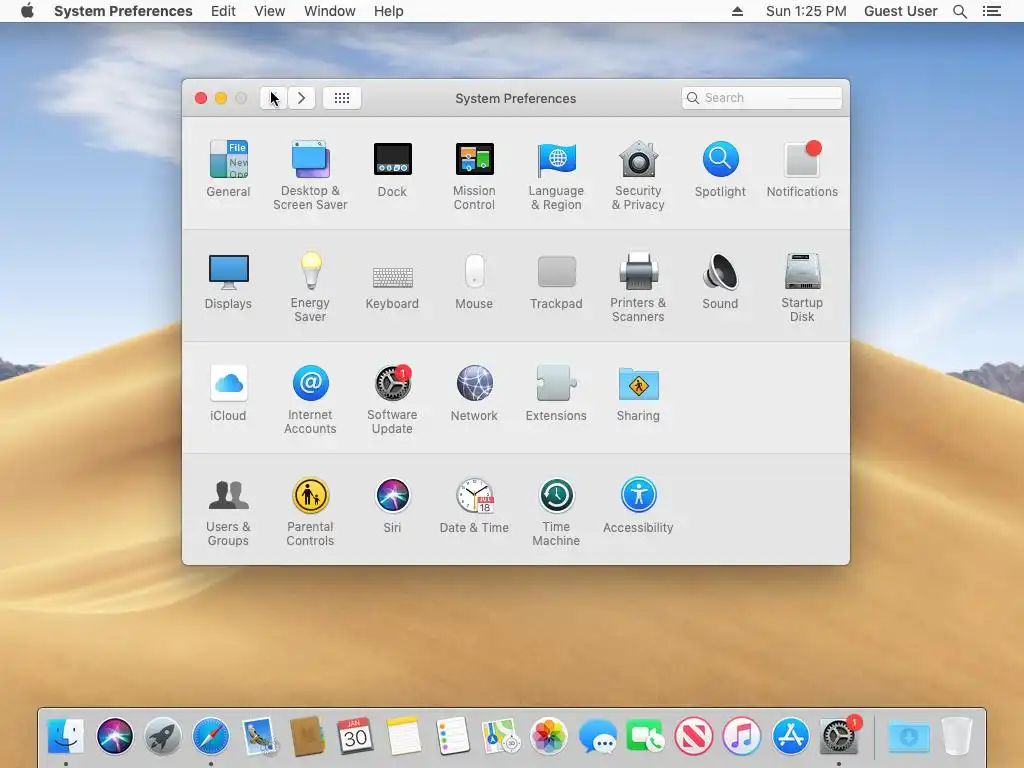Launch Siri from the Dock
1024x768 pixels.
point(114,735)
